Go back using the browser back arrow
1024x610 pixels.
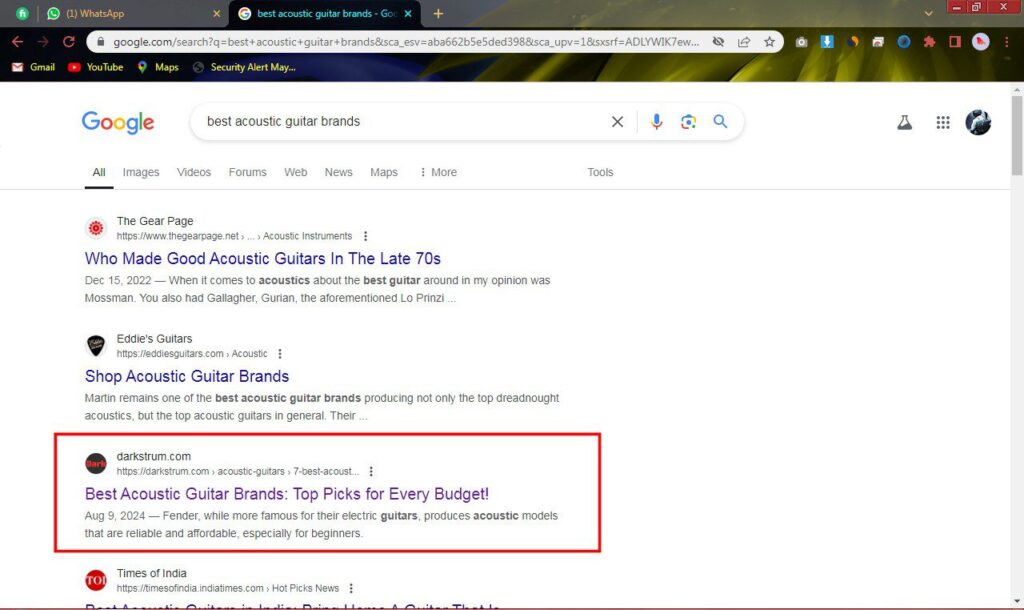point(18,42)
